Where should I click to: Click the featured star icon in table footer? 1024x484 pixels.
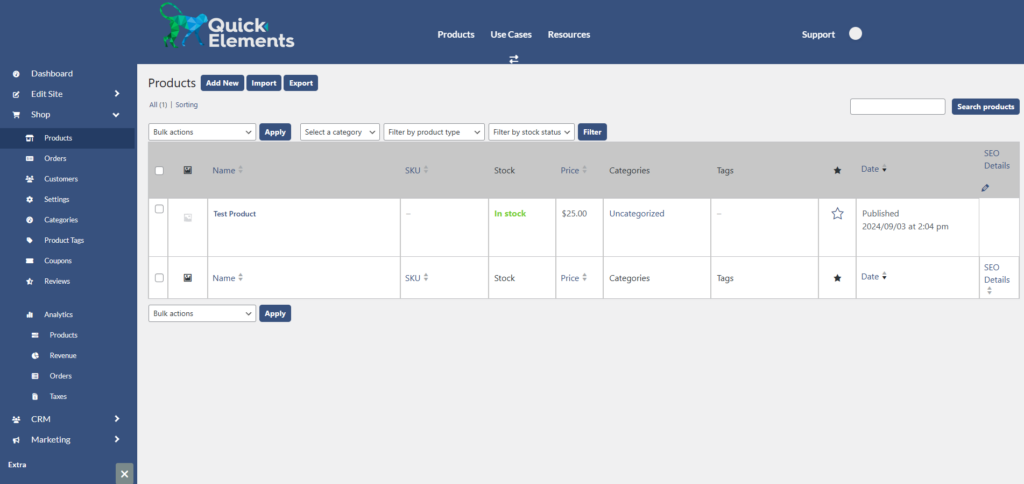click(837, 278)
